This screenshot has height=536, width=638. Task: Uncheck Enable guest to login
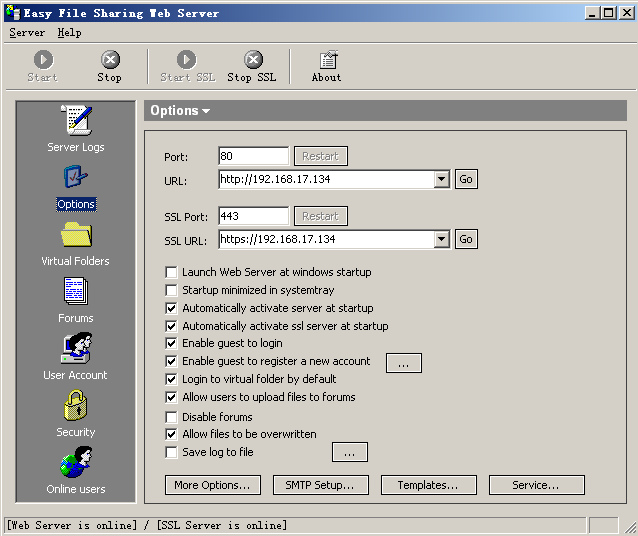click(171, 343)
